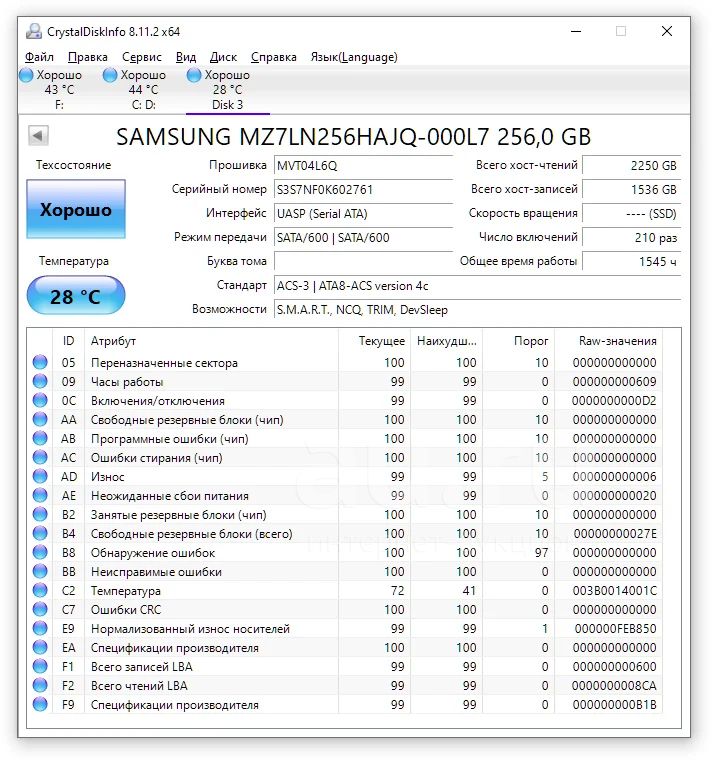712x760 pixels.
Task: Click status orb for C7 Ошибки CRC
Action: click(40, 609)
